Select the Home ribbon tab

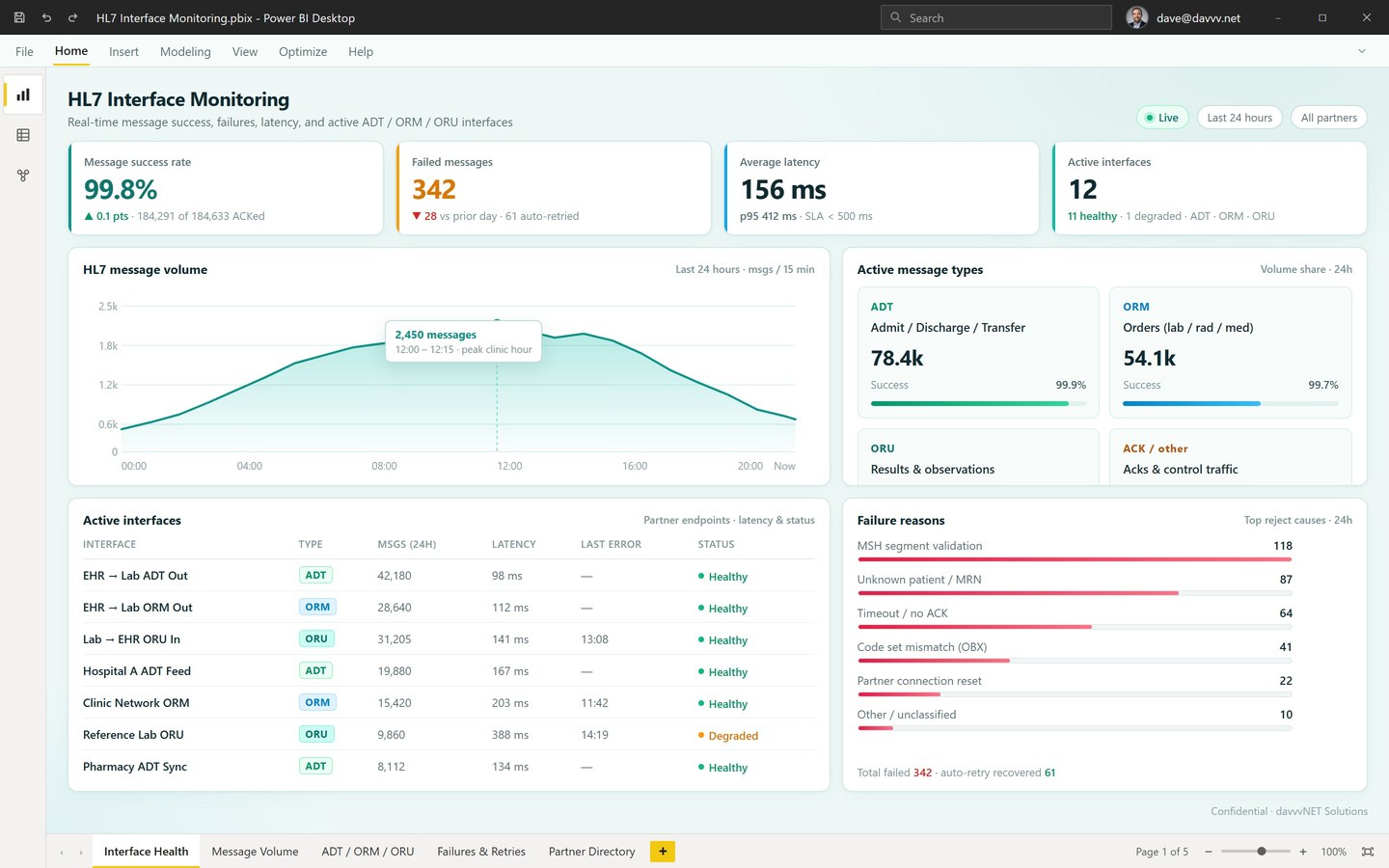point(71,51)
